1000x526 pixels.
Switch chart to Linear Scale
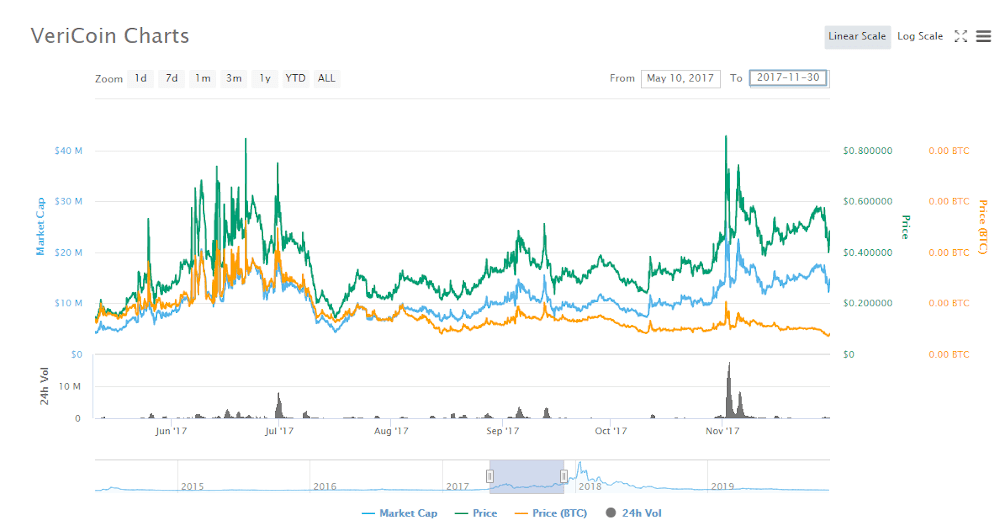857,36
